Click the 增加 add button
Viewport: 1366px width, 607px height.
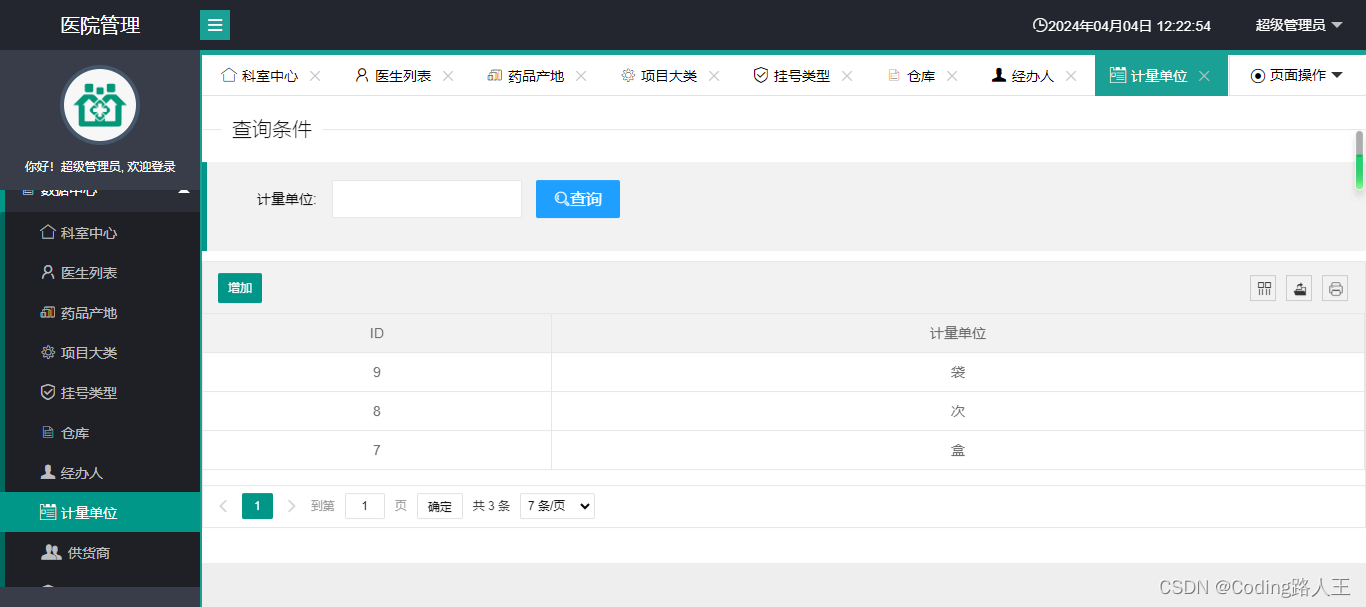(x=240, y=288)
